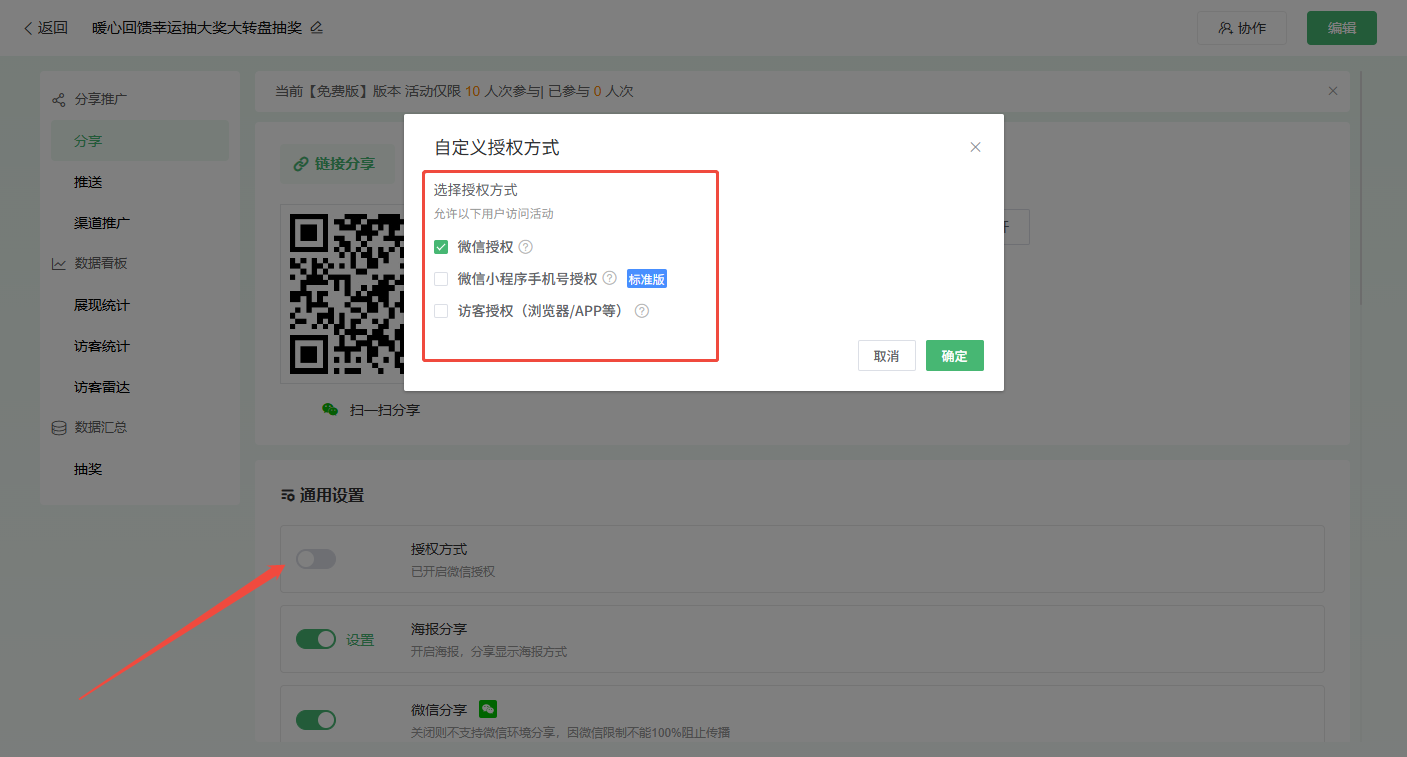Open 推送 in the sidebar

pos(88,182)
